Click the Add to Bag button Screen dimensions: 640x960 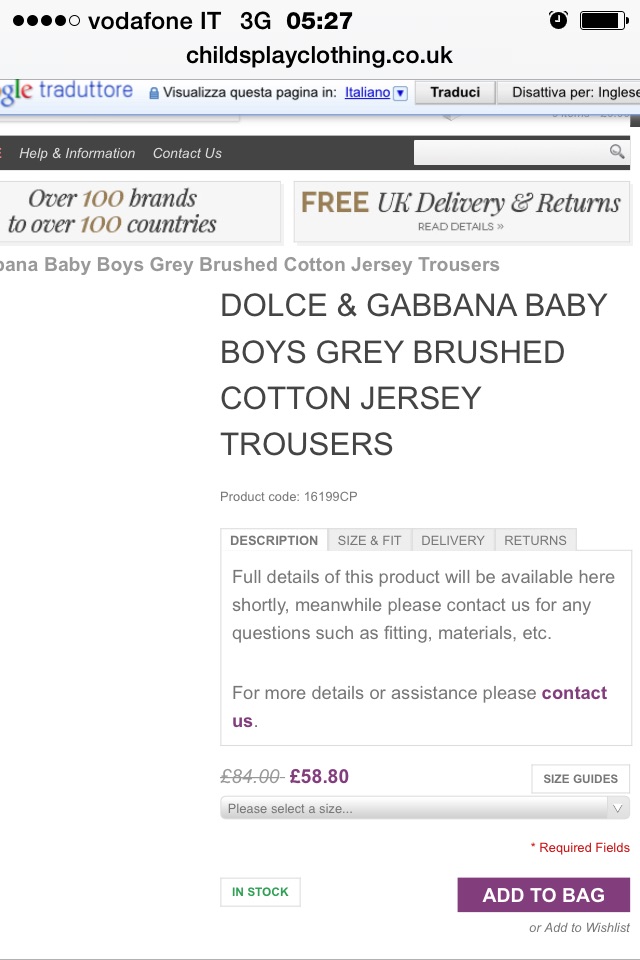pos(543,895)
